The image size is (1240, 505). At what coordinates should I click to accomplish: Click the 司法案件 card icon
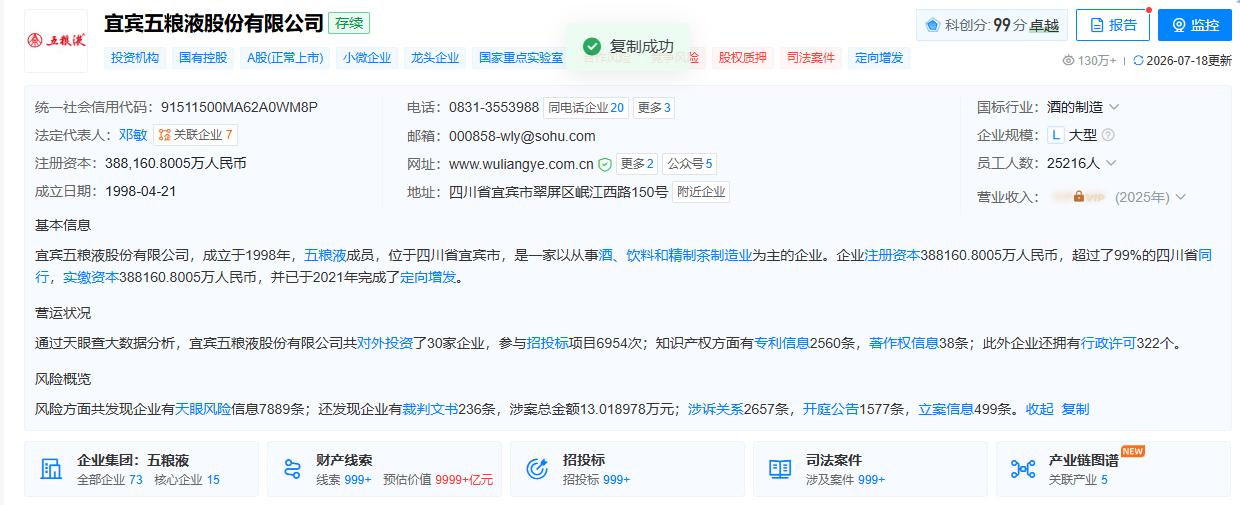point(780,469)
